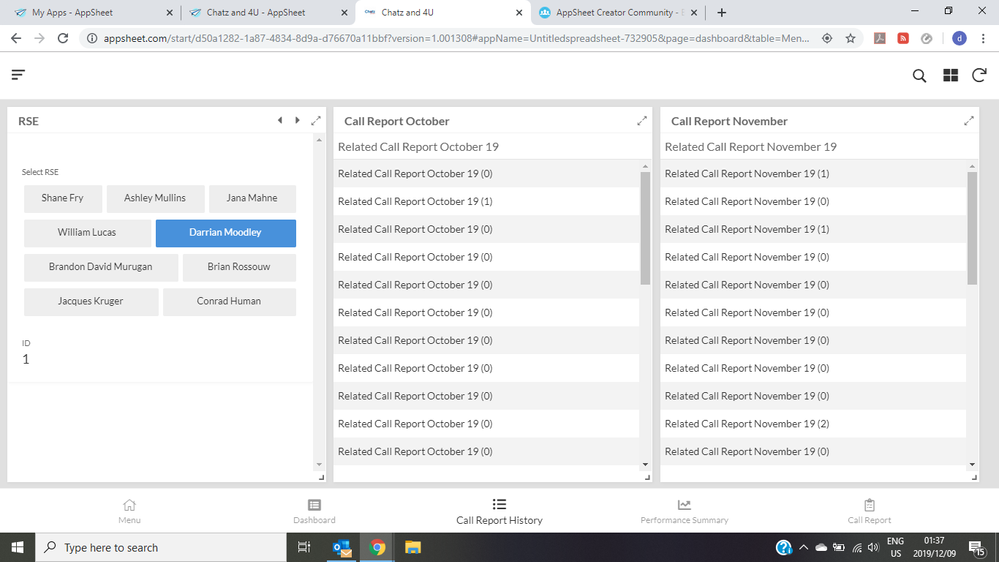Go back in browser history
999x562 pixels.
(x=16, y=38)
